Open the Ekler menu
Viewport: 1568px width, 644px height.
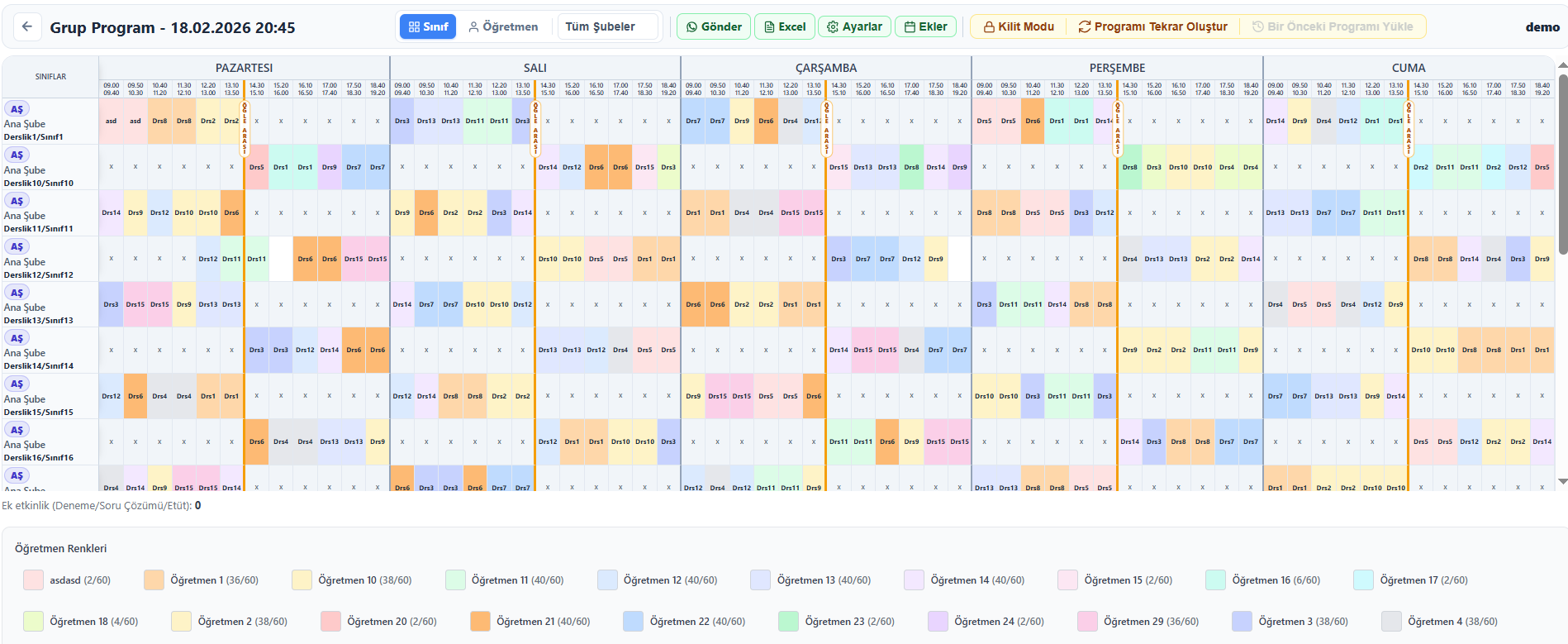pyautogui.click(x=925, y=26)
